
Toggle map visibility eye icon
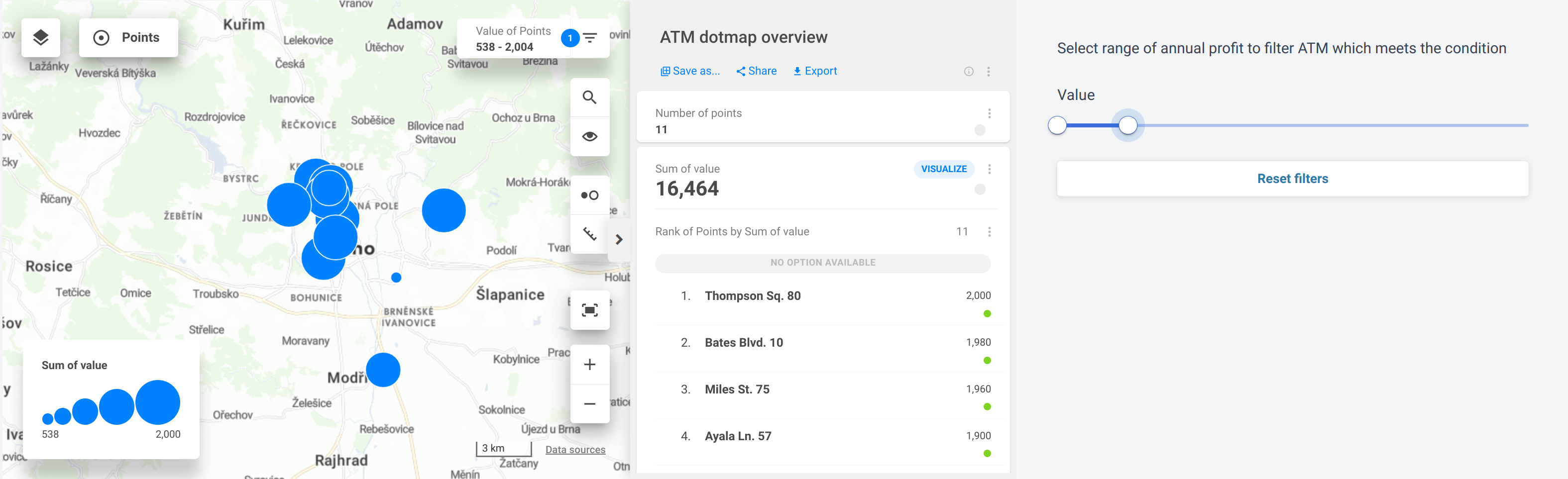(x=589, y=137)
